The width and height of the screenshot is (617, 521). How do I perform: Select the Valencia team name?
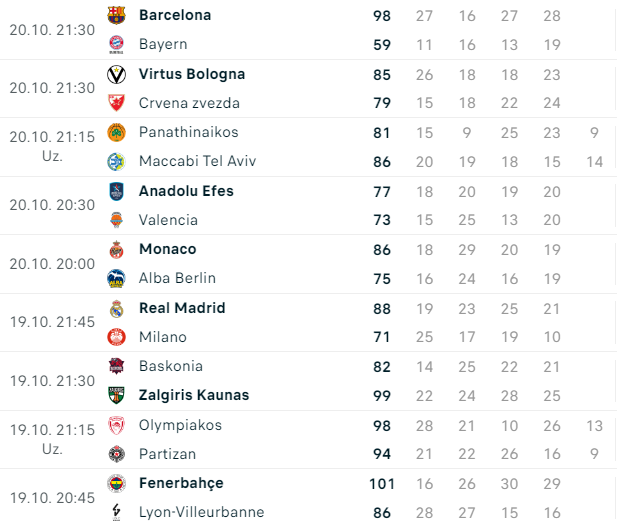pos(168,220)
